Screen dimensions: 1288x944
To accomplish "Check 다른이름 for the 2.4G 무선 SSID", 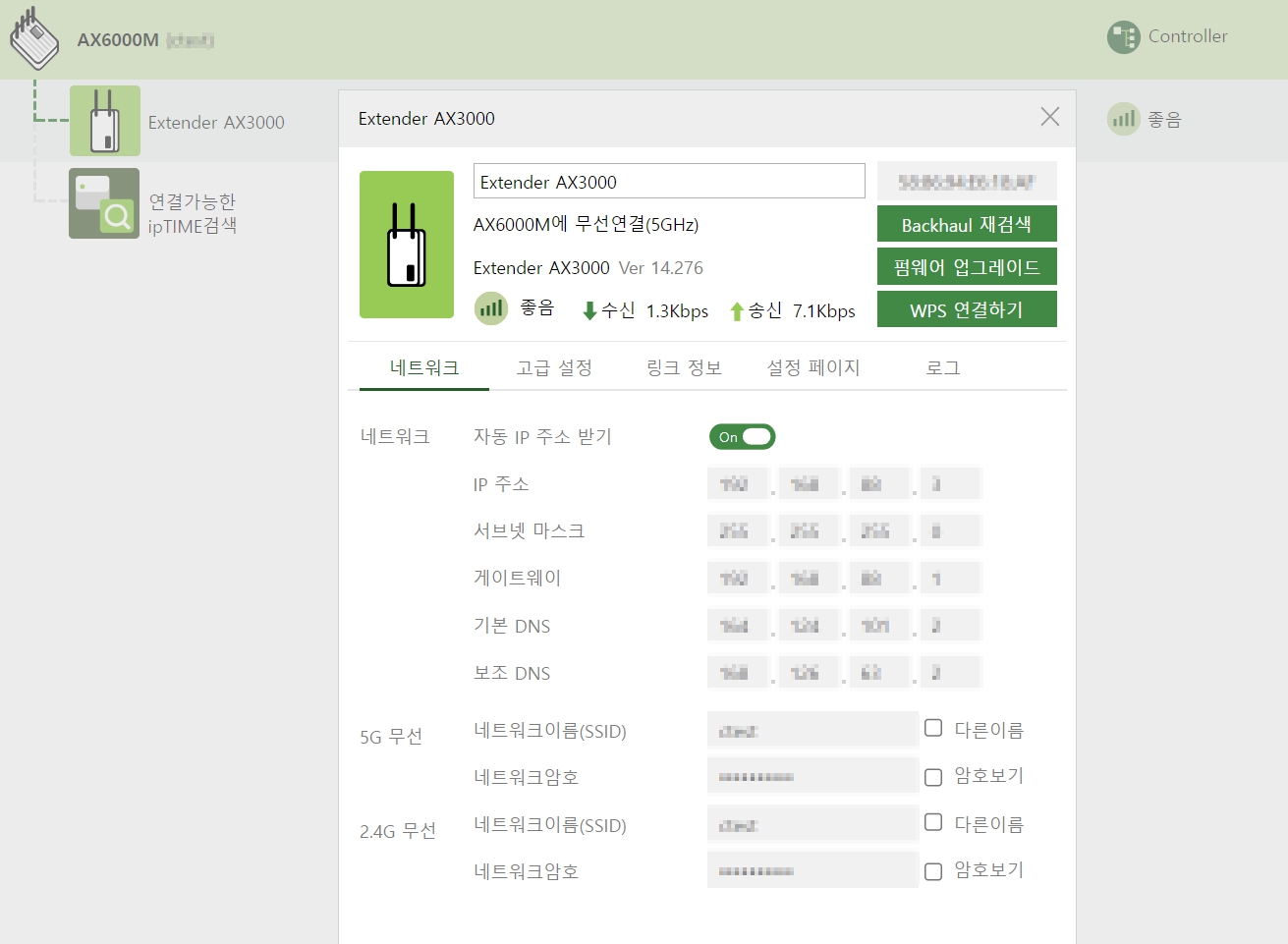I will (x=933, y=822).
